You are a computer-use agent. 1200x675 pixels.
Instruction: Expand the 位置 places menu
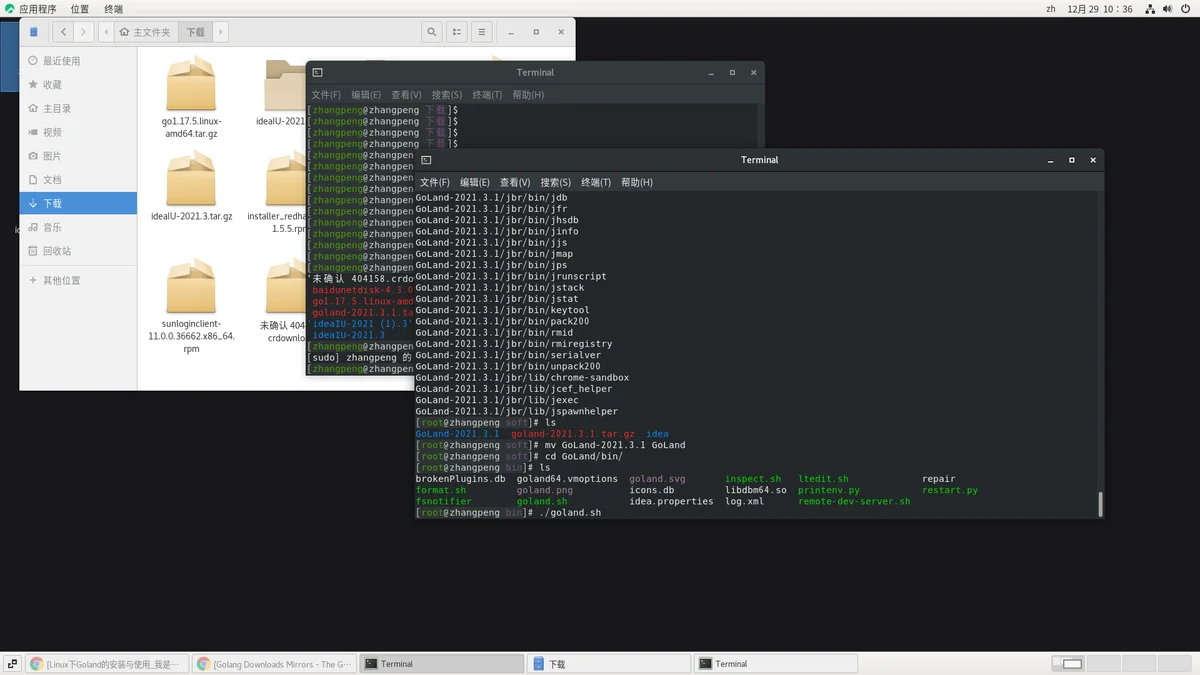coord(80,9)
